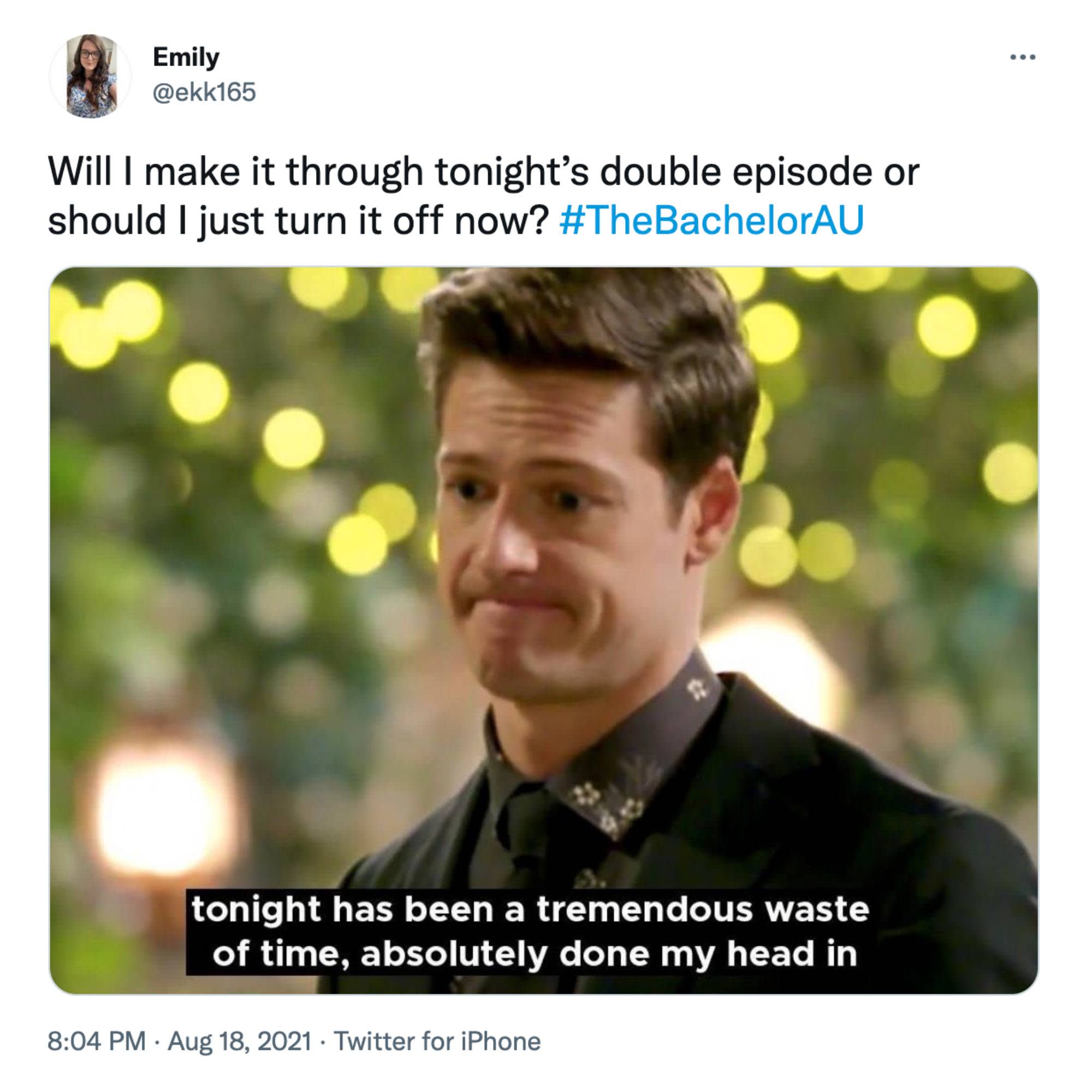
Task: Select the caption 'tonight has been a tremendous waste'
Action: [530, 910]
